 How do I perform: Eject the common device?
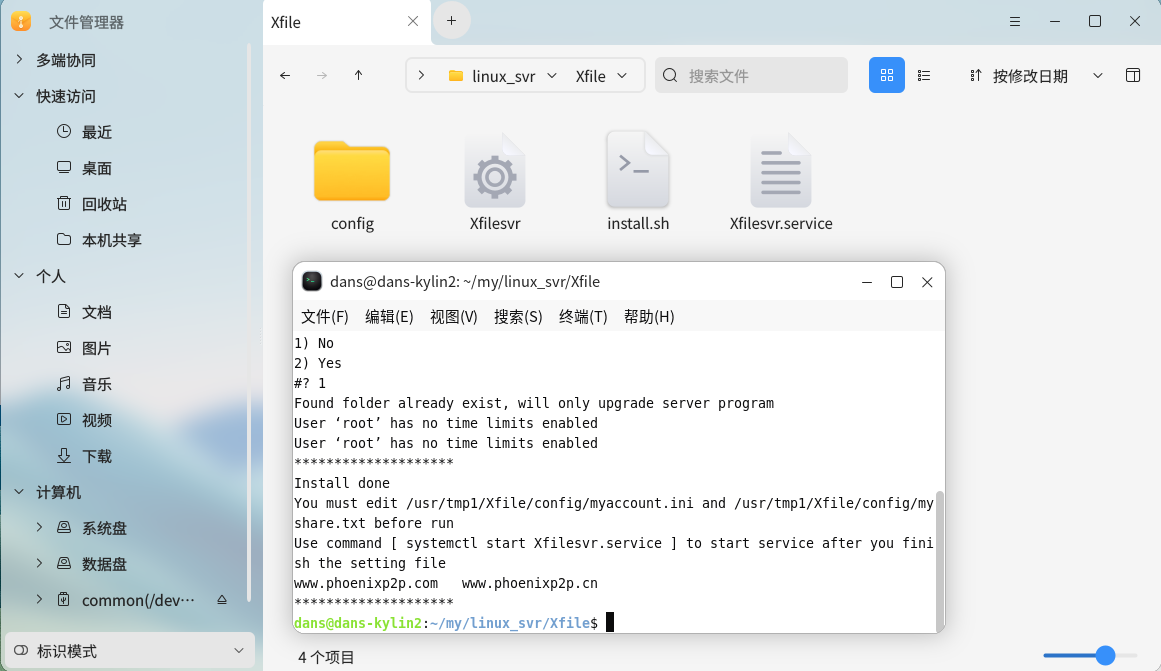click(222, 600)
